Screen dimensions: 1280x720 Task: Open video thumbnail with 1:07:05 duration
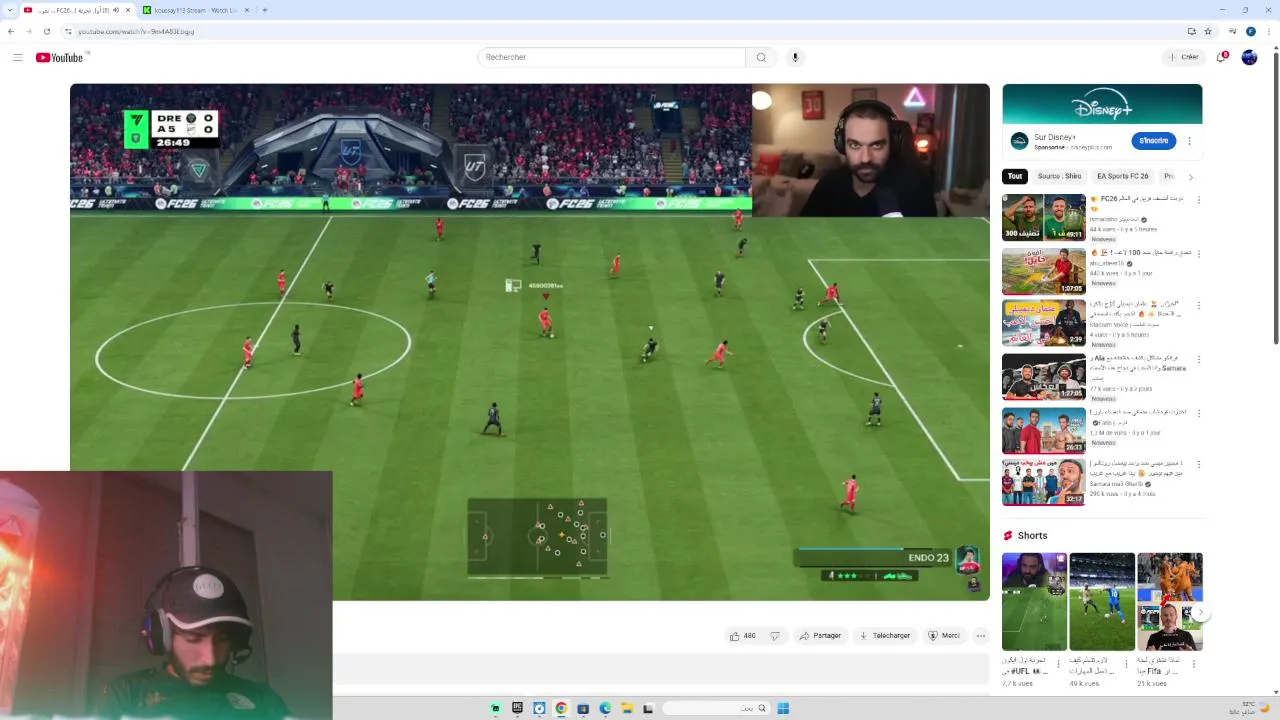tap(1044, 271)
